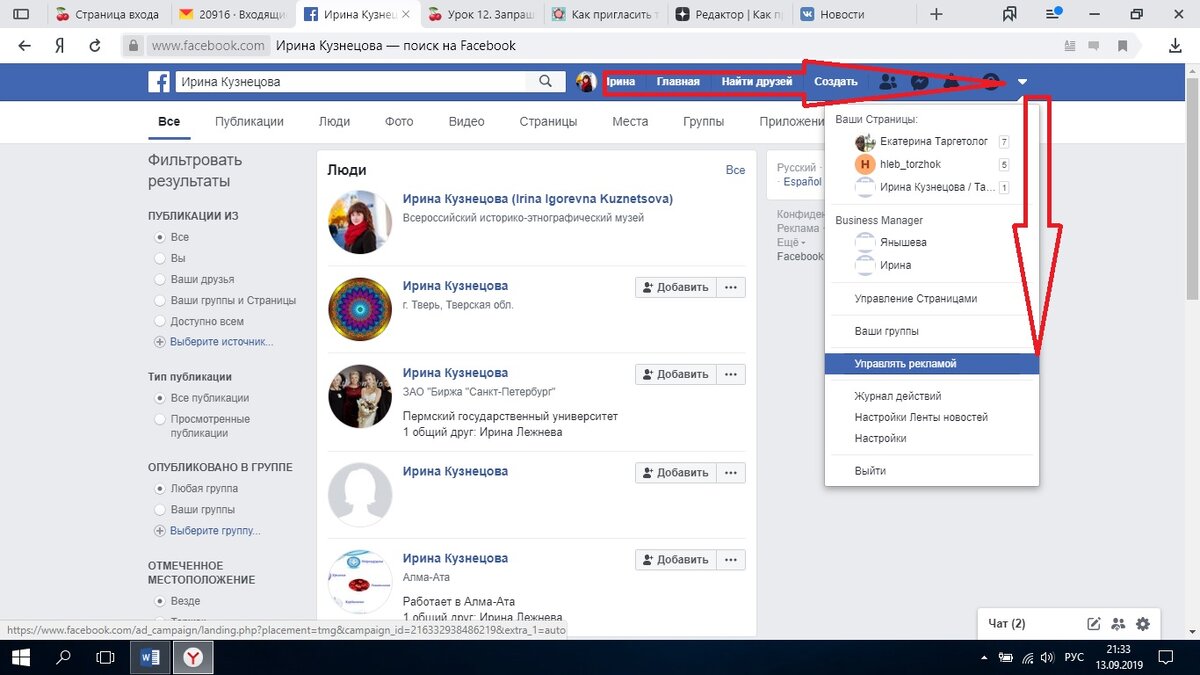
Task: Click the Facebook search input field
Action: [353, 82]
